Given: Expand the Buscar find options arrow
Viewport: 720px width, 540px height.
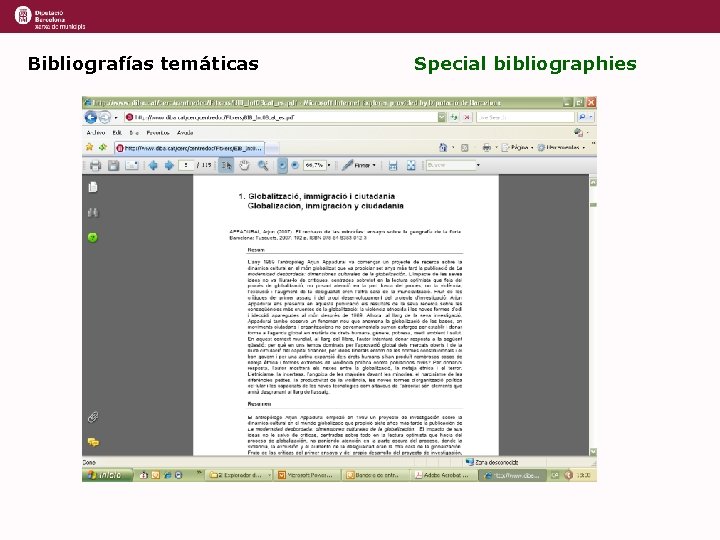Looking at the screenshot, I should click(478, 165).
